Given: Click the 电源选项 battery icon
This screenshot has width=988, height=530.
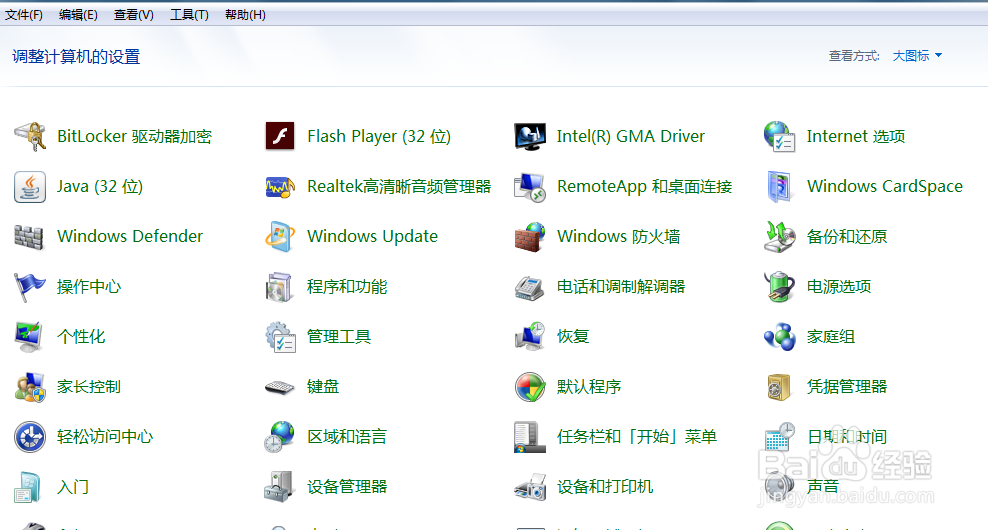Looking at the screenshot, I should tap(779, 287).
